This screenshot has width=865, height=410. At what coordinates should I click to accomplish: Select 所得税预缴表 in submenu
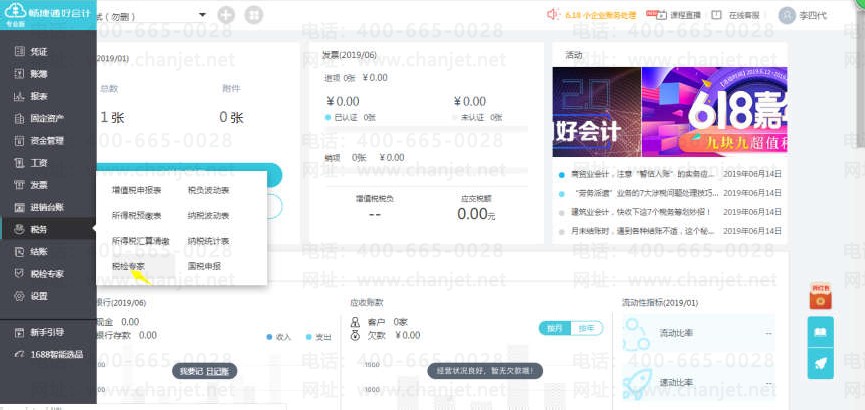[136, 215]
